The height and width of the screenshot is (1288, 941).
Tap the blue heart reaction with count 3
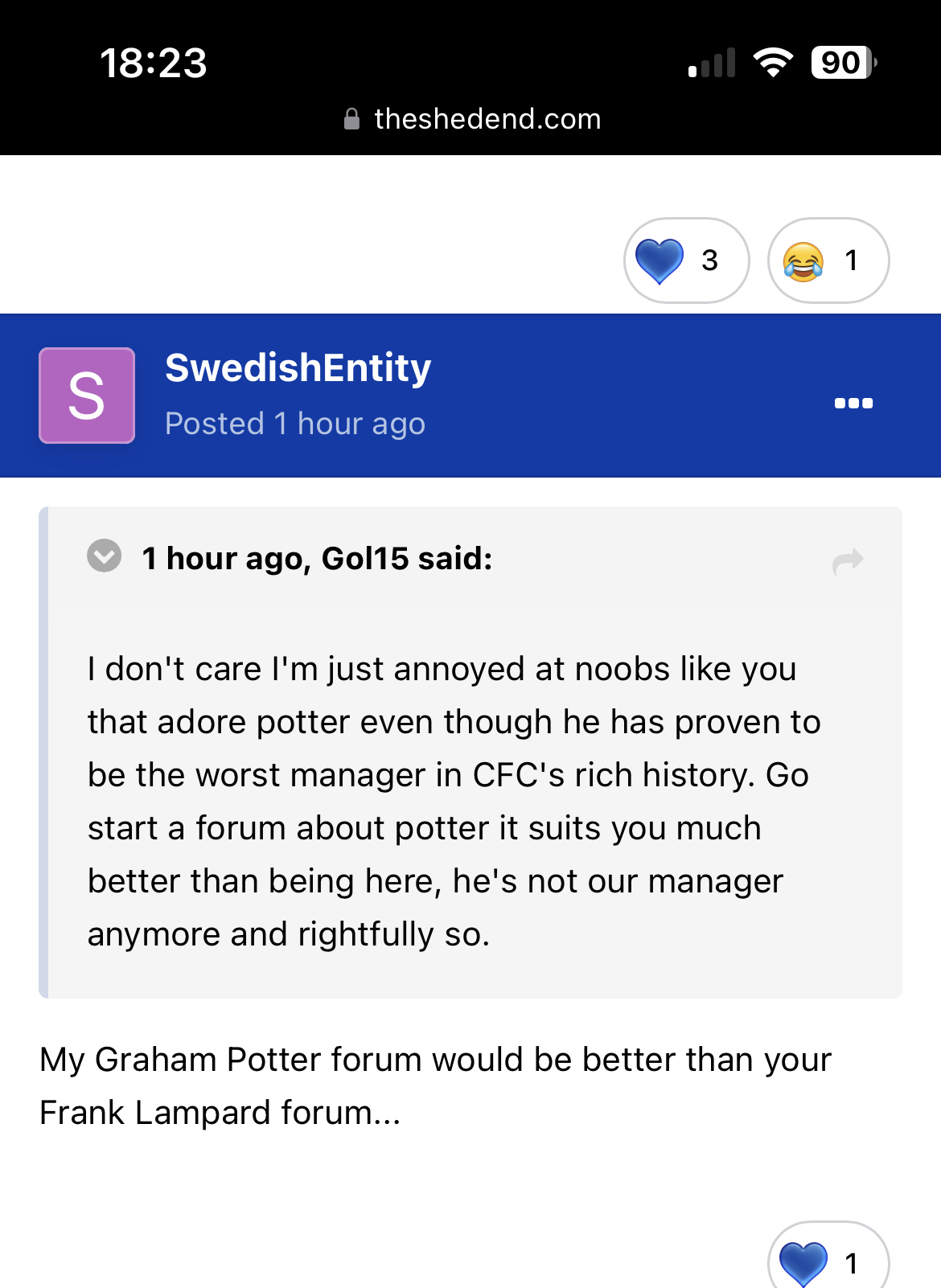click(x=686, y=260)
